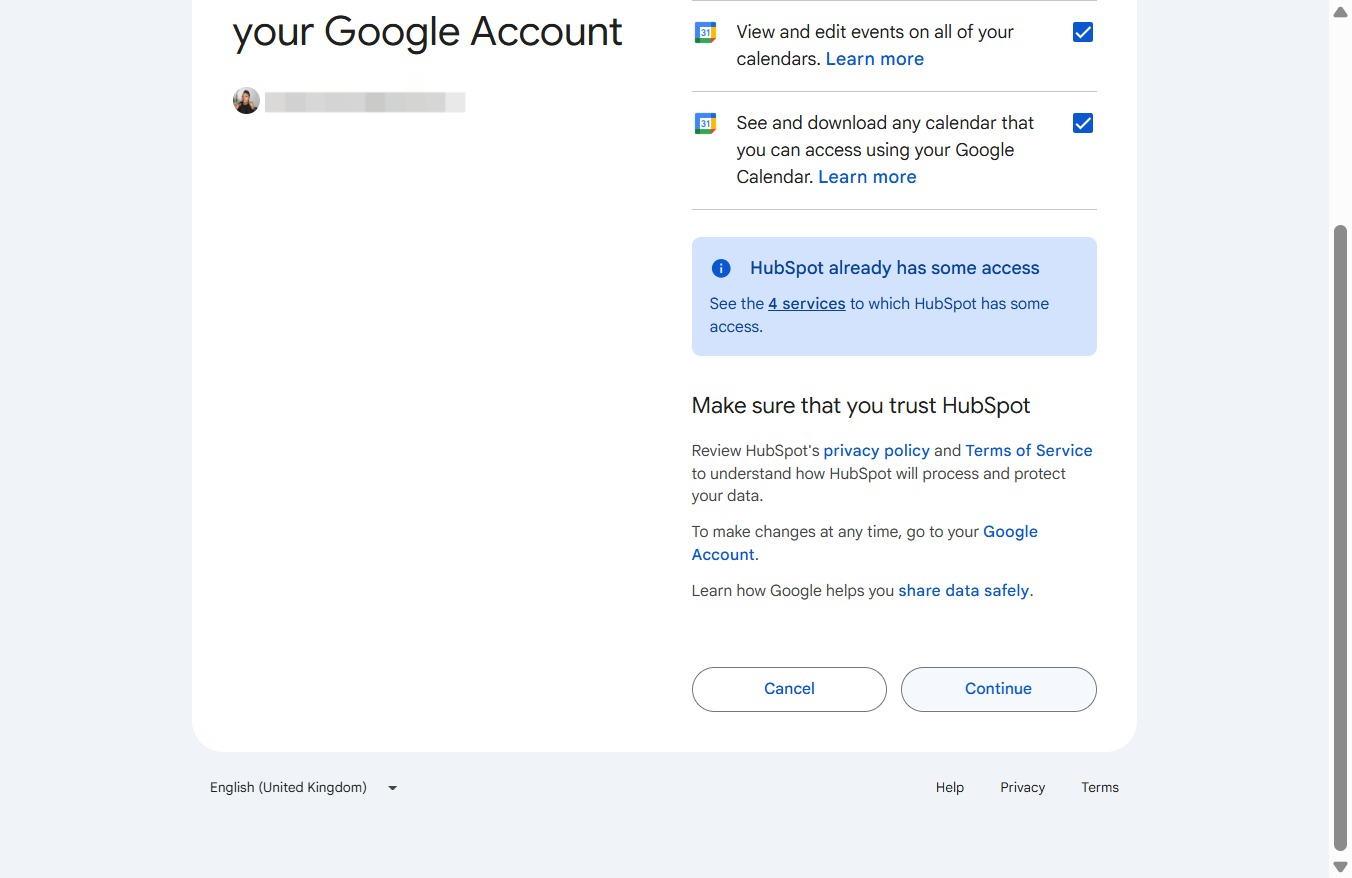1352x878 pixels.
Task: Click the vertical scrollbar thumb
Action: (1341, 537)
